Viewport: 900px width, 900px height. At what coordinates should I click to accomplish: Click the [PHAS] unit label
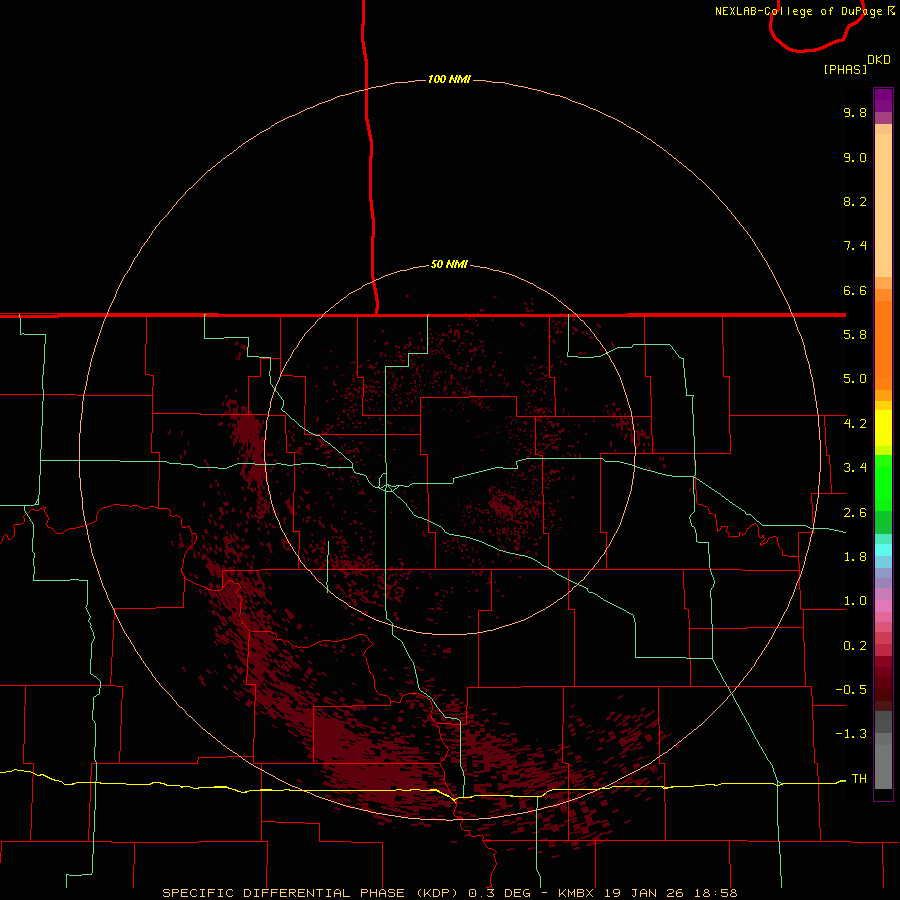tap(845, 69)
